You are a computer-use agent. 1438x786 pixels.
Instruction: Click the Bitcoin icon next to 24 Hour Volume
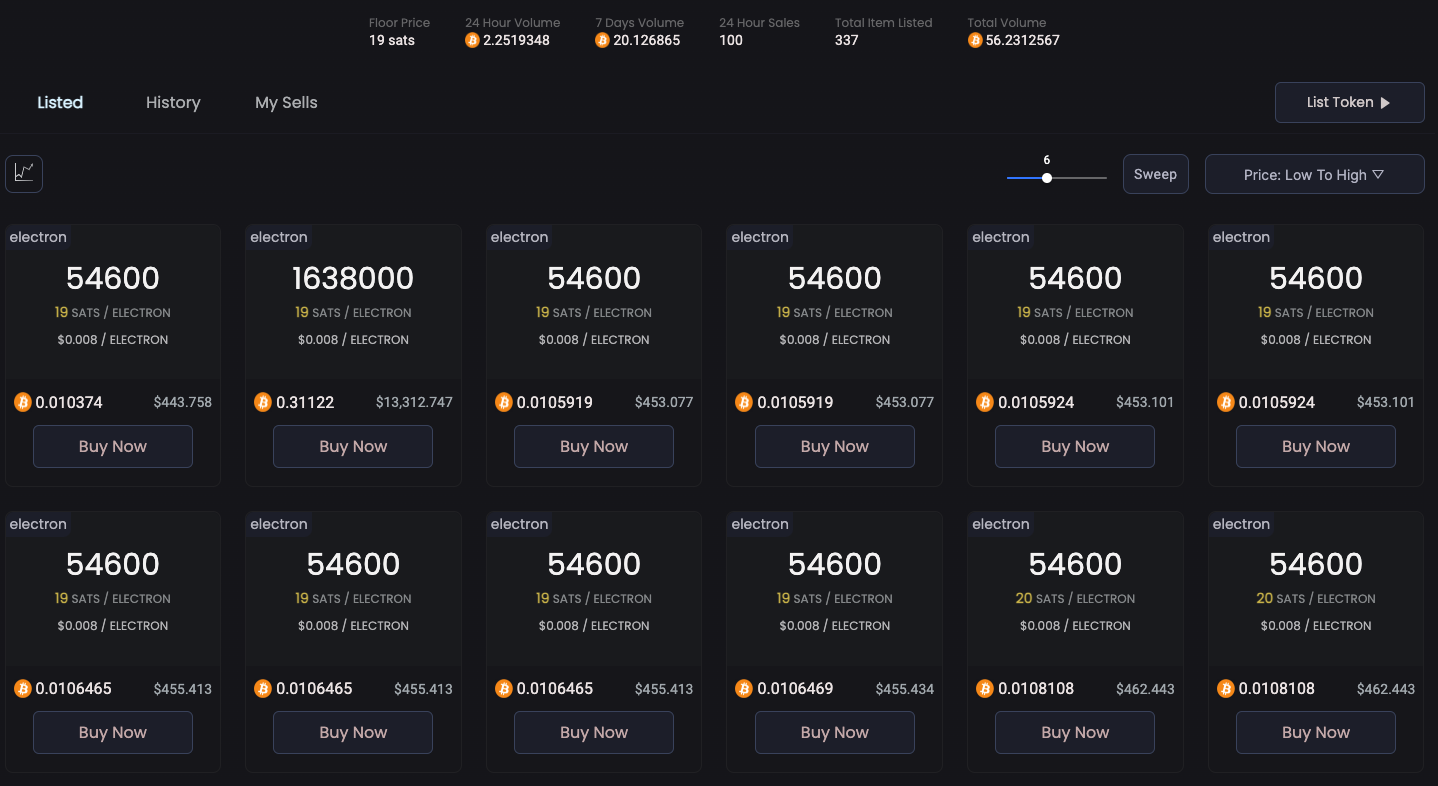pyautogui.click(x=472, y=40)
